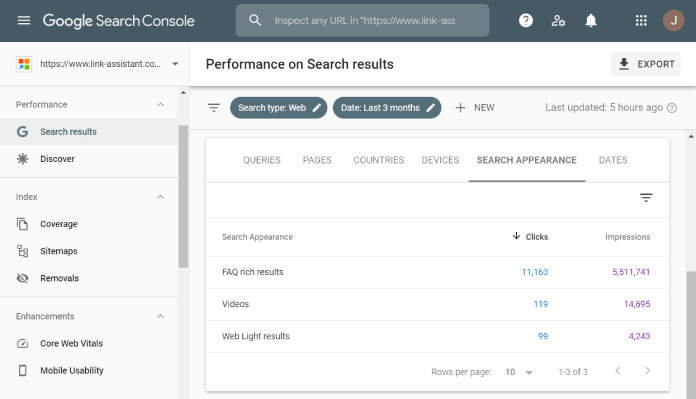Screen dimensions: 696x399
Task: Open users and settings icon
Action: tap(558, 20)
